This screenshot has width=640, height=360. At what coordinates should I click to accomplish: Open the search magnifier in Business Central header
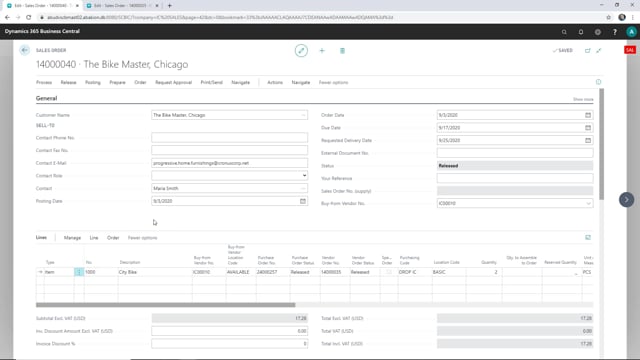pos(564,32)
